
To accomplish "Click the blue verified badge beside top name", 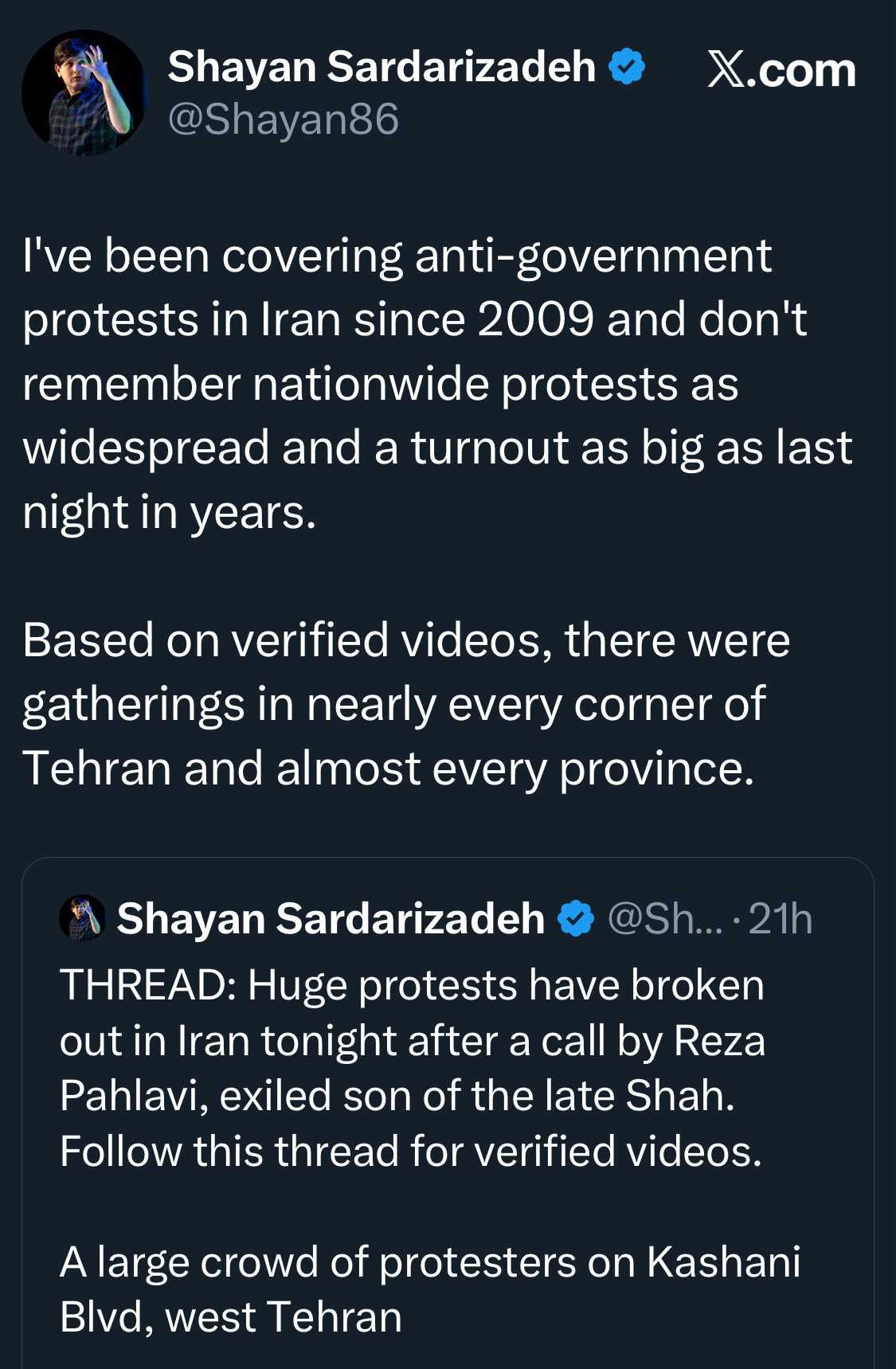I will coord(627,67).
